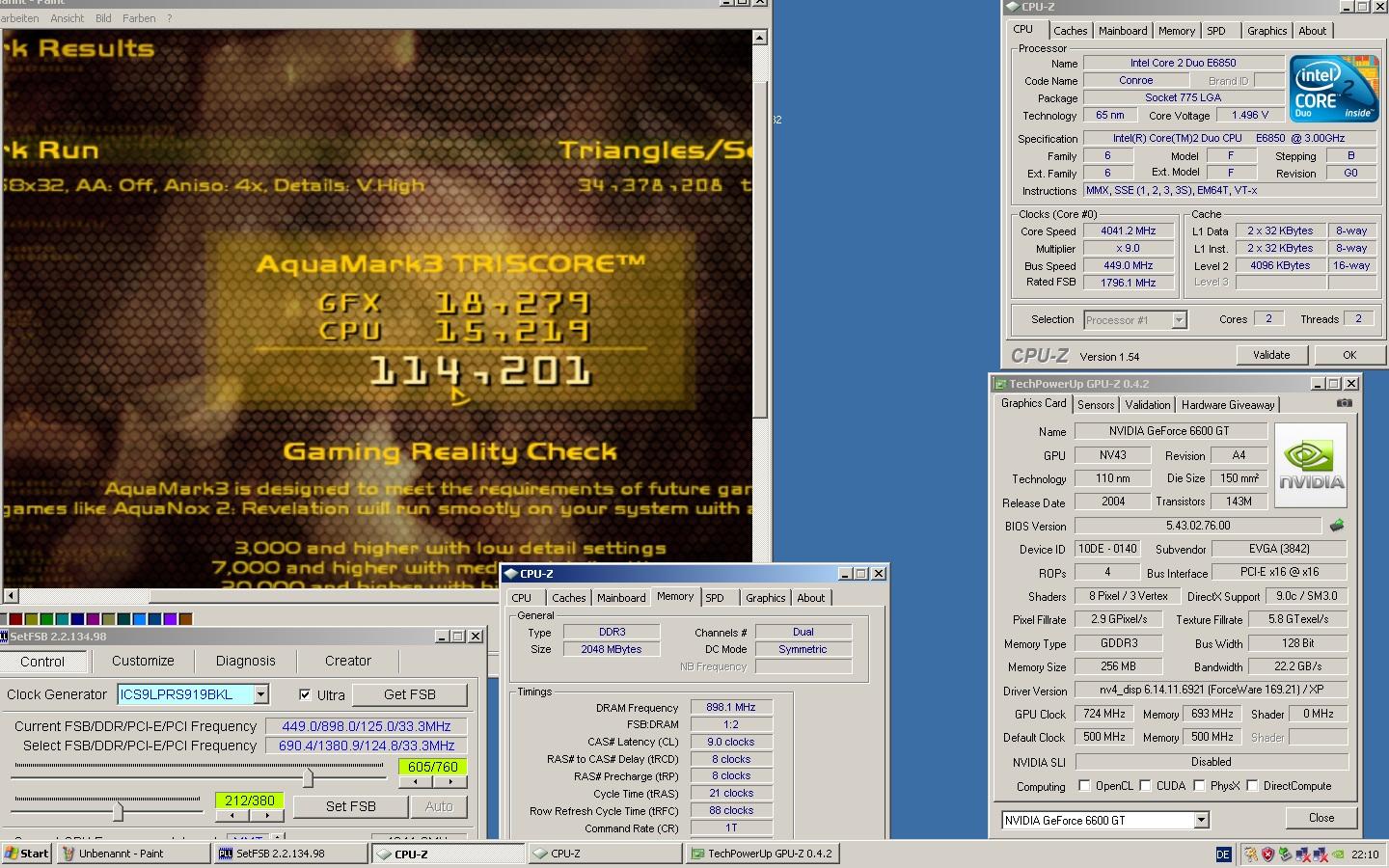Viewport: 1389px width, 868px height.
Task: Pick the brown color in Paint palette
Action: [x=185, y=619]
